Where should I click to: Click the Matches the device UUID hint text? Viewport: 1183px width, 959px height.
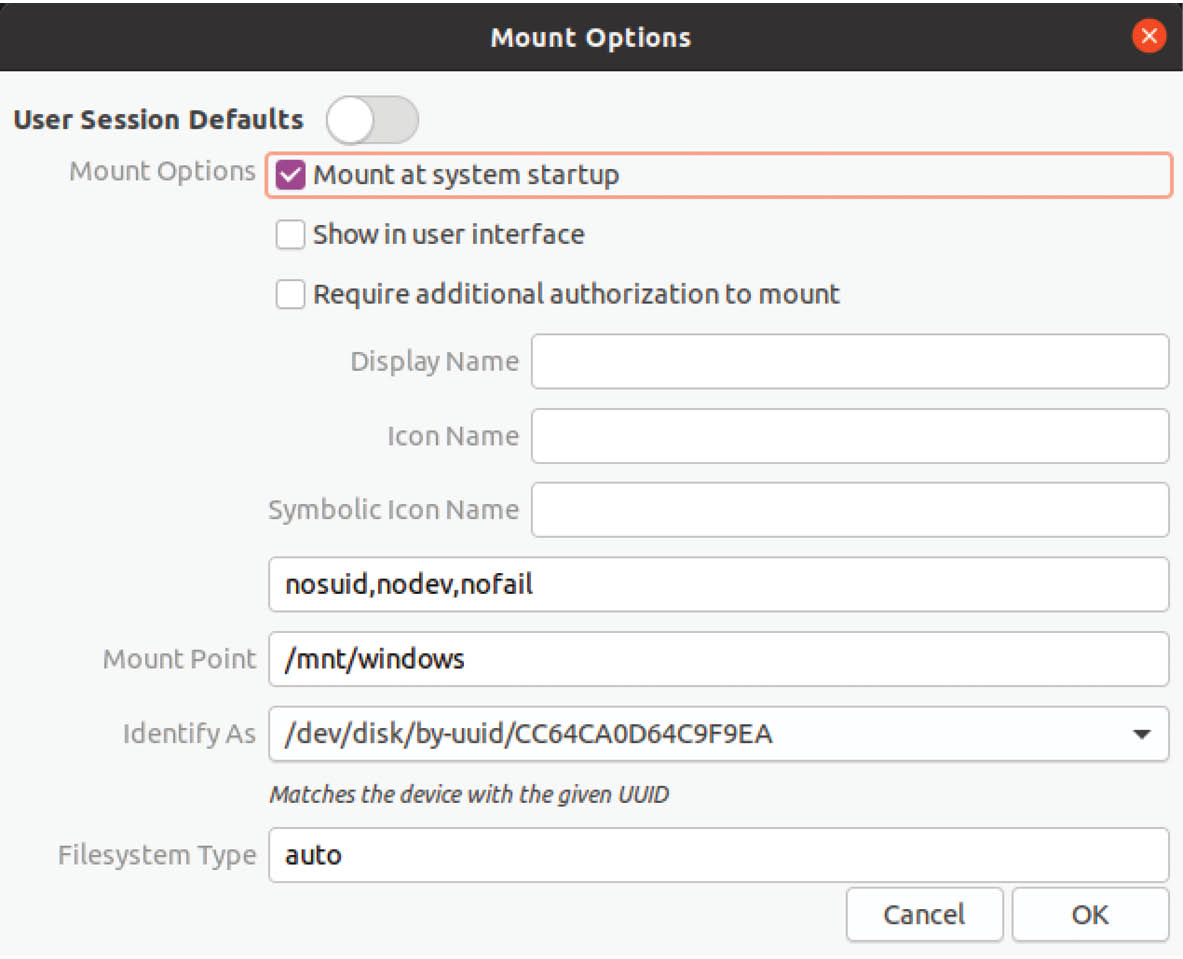coord(469,796)
